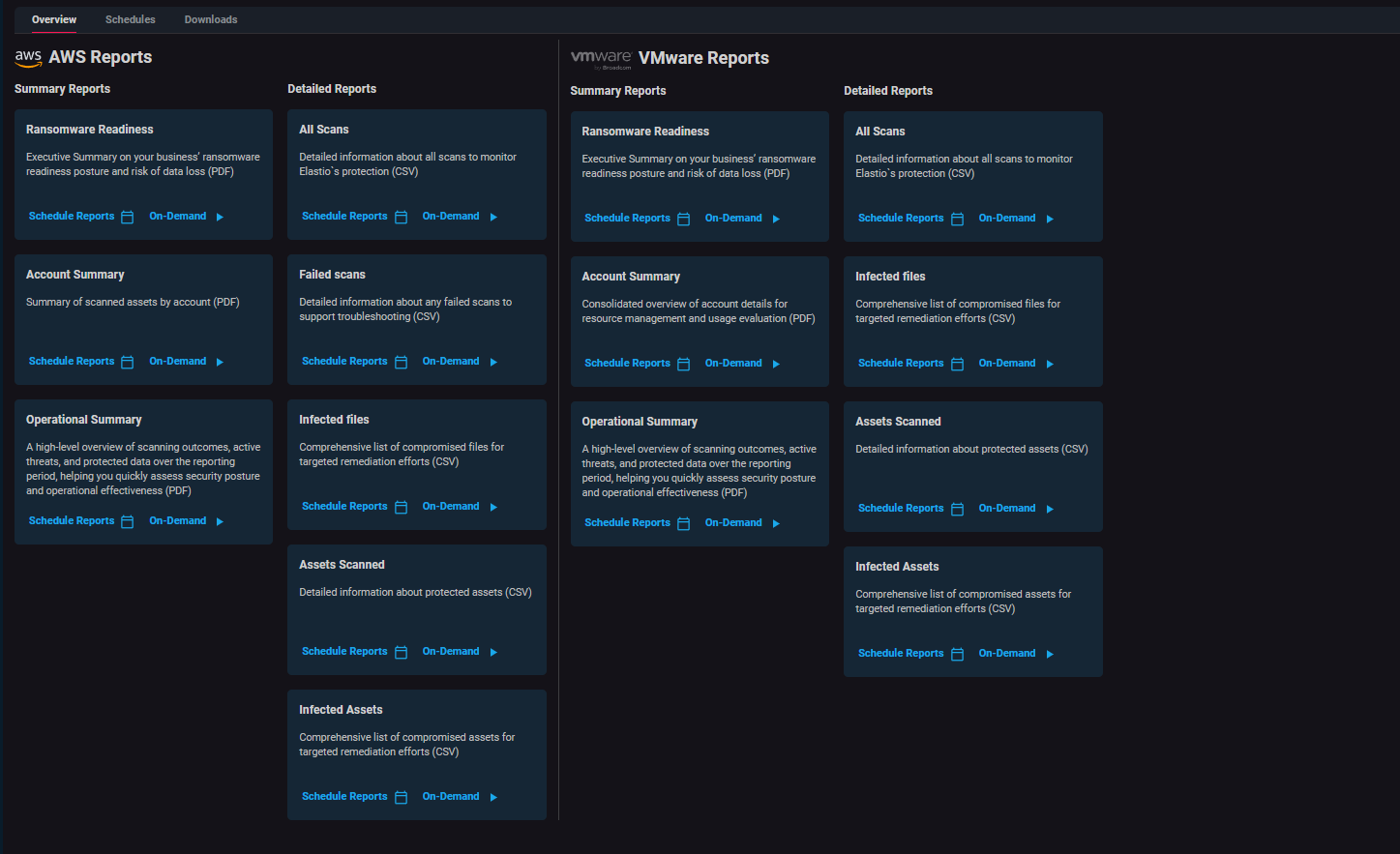Run On-Demand report for AWS Infected files
Screen dimensions: 1400x854
point(450,506)
